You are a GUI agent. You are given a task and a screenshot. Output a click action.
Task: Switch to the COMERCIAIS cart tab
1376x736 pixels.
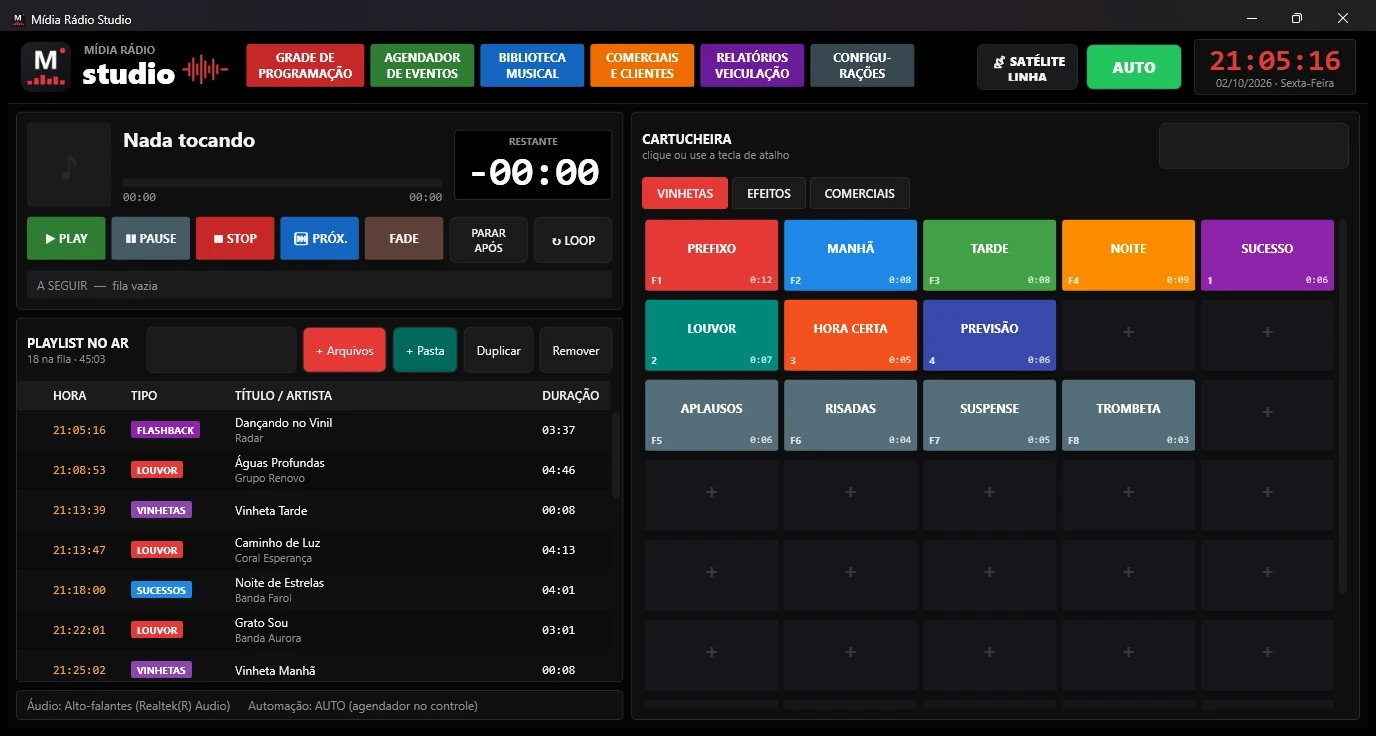pyautogui.click(x=860, y=193)
